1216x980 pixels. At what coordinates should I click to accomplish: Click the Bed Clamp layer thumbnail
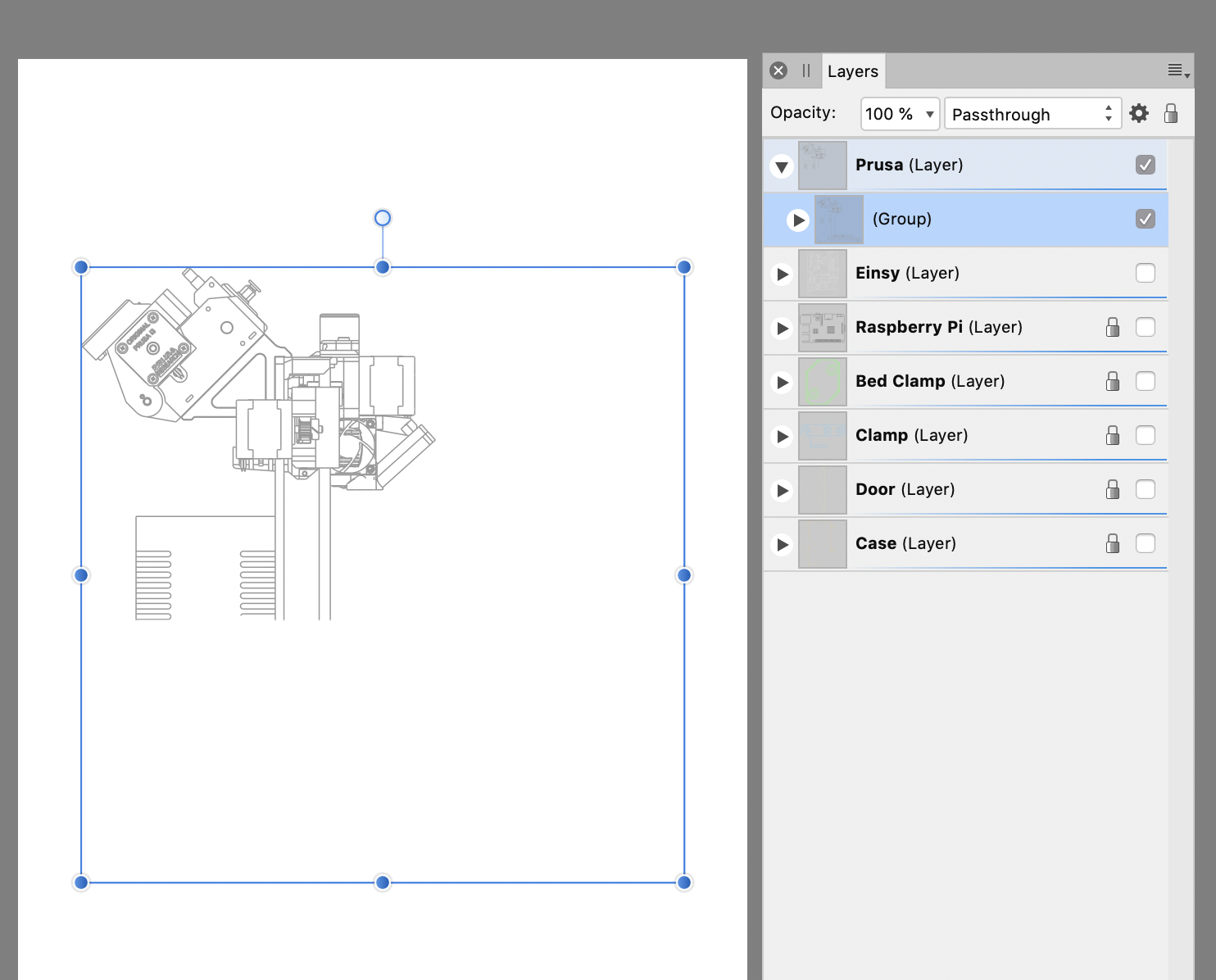(x=822, y=382)
